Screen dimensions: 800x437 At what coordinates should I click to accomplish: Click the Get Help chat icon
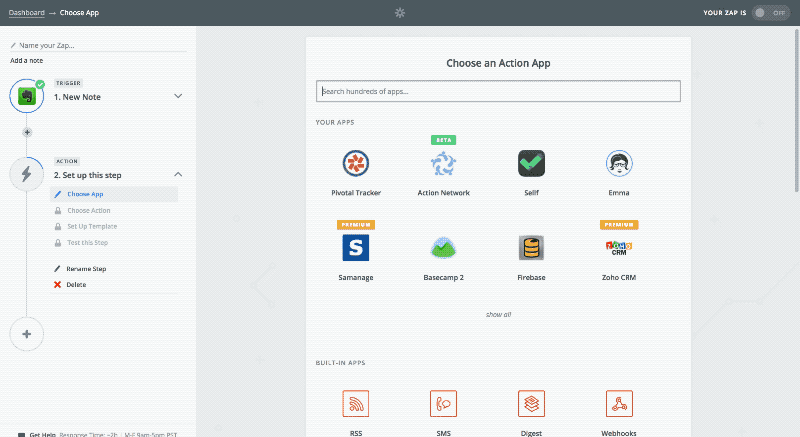point(21,435)
